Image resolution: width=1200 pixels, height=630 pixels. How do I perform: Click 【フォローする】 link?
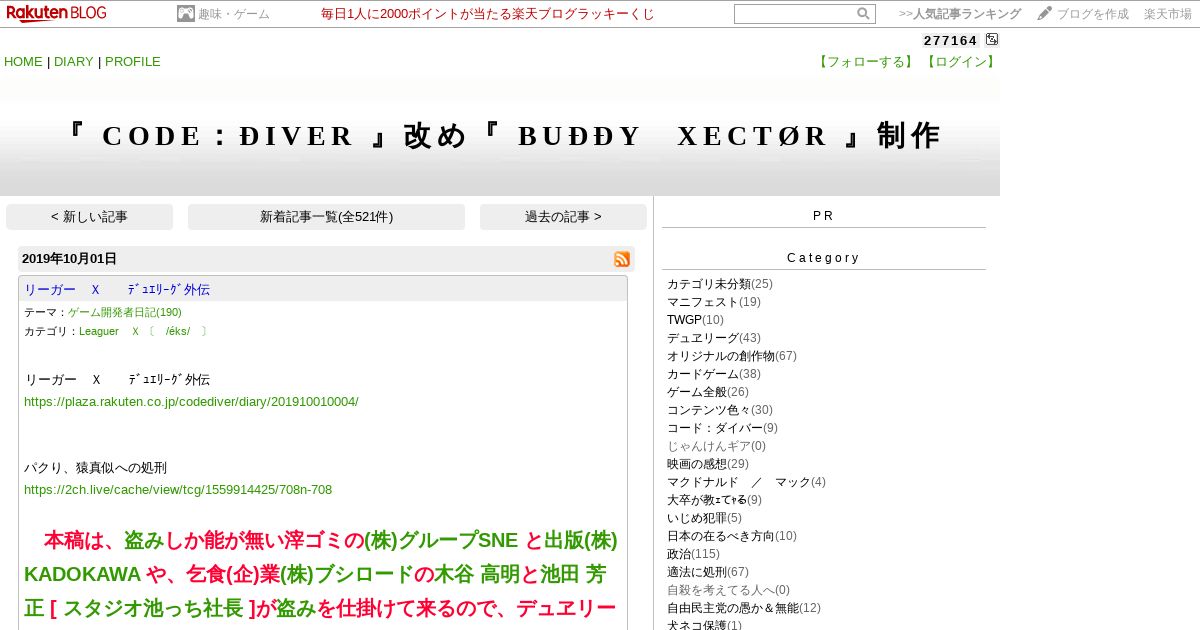click(x=867, y=62)
